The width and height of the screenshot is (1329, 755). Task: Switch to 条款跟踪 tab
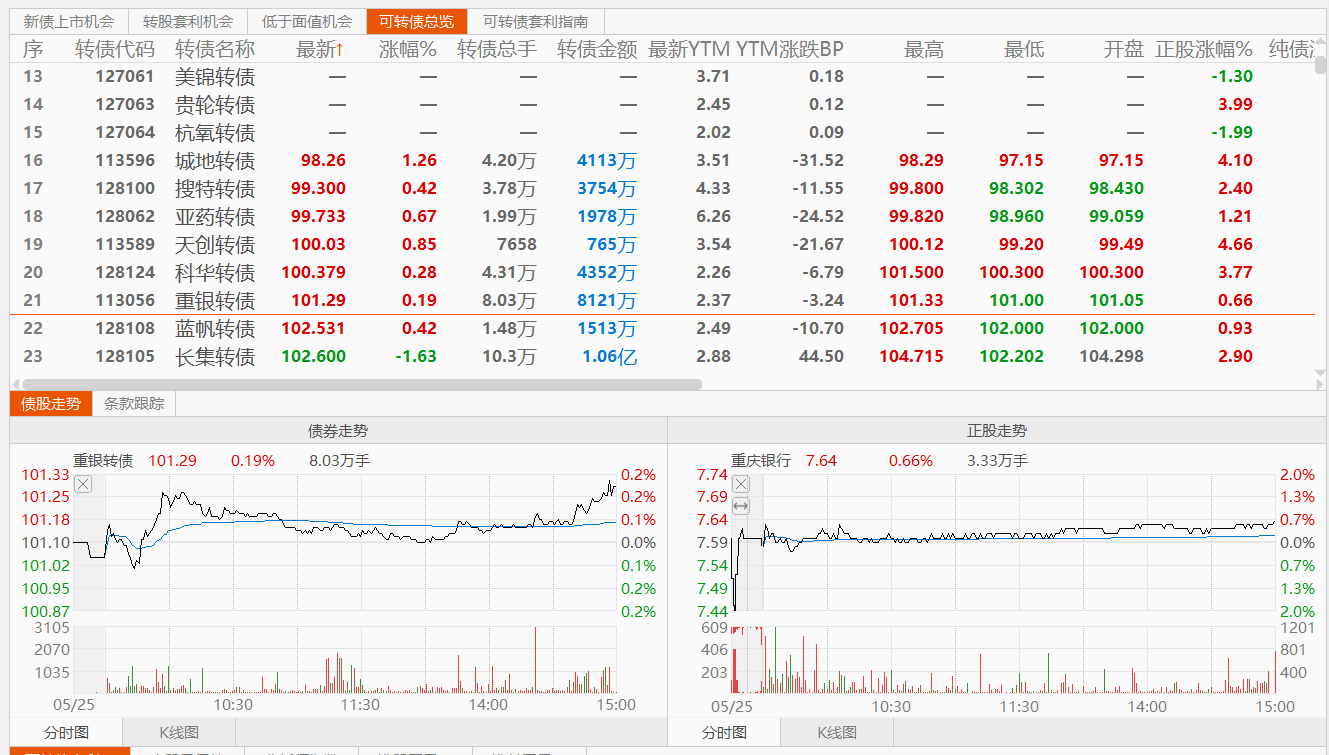(134, 403)
